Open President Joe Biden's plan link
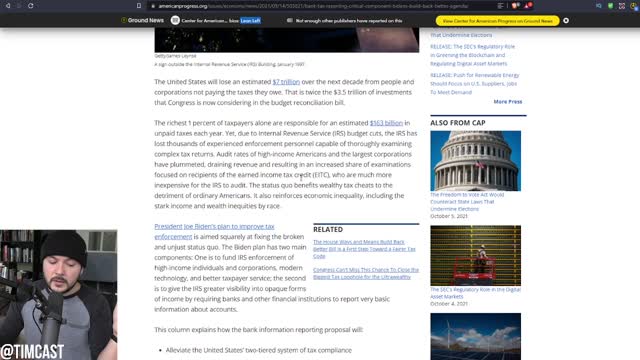The height and width of the screenshot is (360, 640). 214,231
